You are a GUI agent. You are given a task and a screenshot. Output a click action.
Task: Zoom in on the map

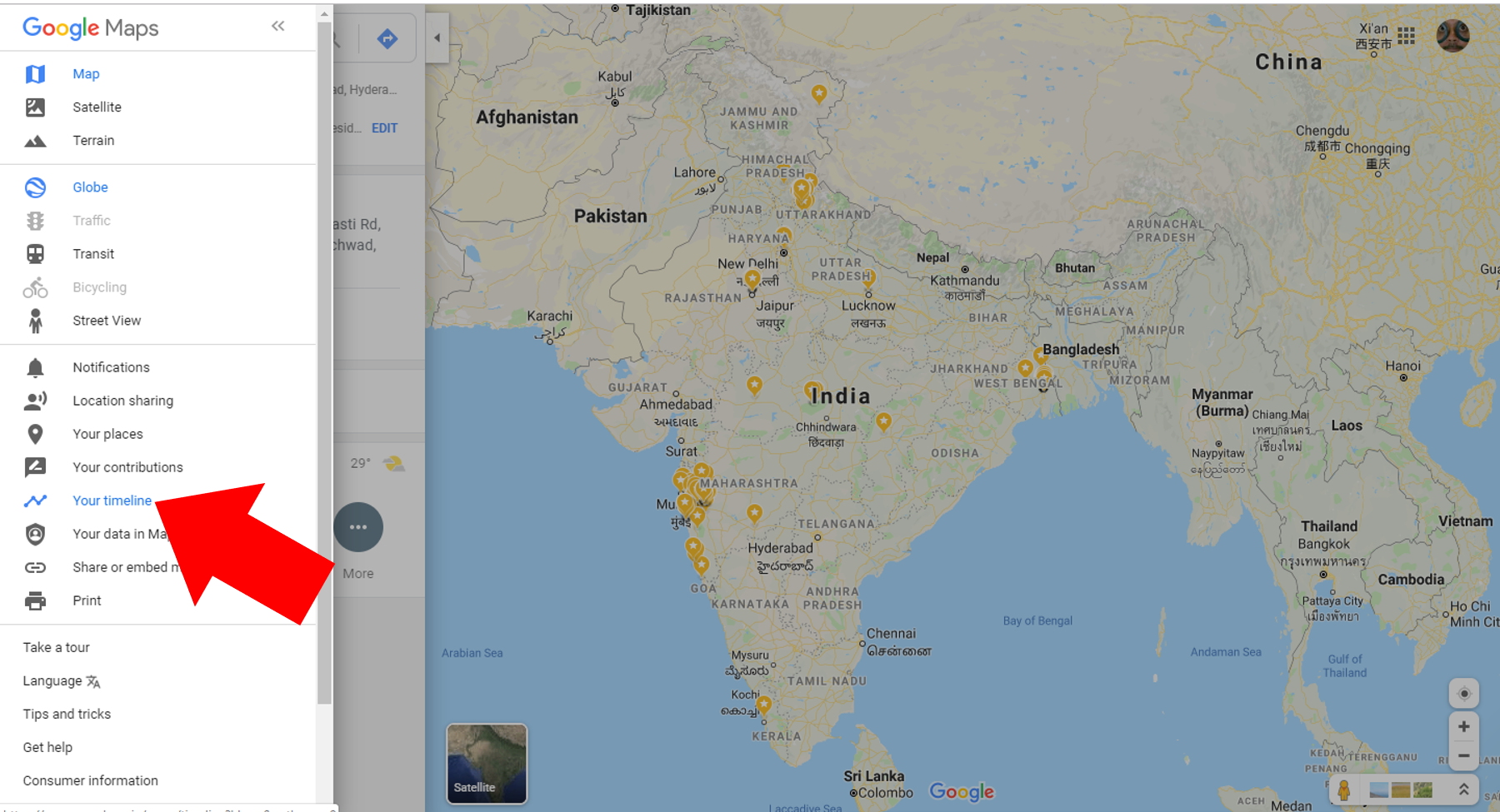coord(1464,727)
